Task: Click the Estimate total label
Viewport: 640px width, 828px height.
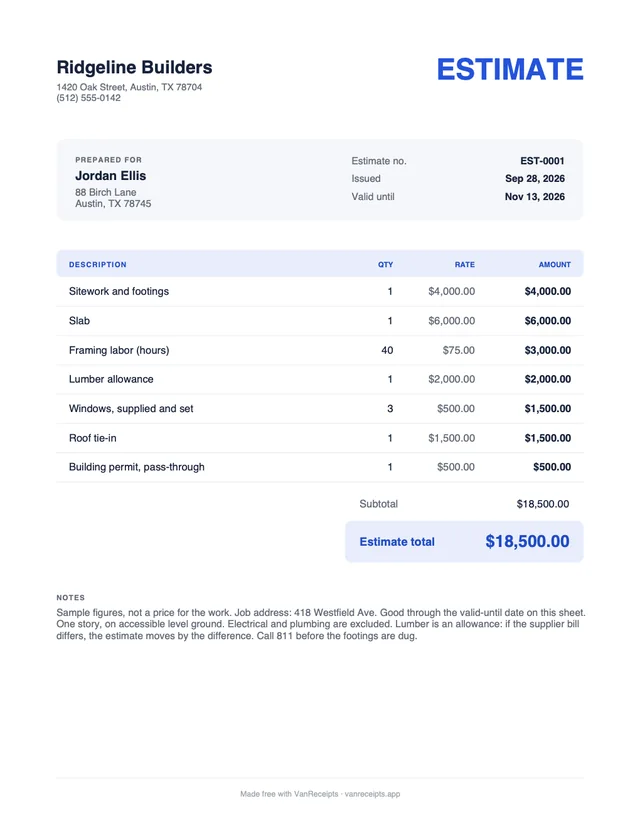Action: (x=397, y=542)
